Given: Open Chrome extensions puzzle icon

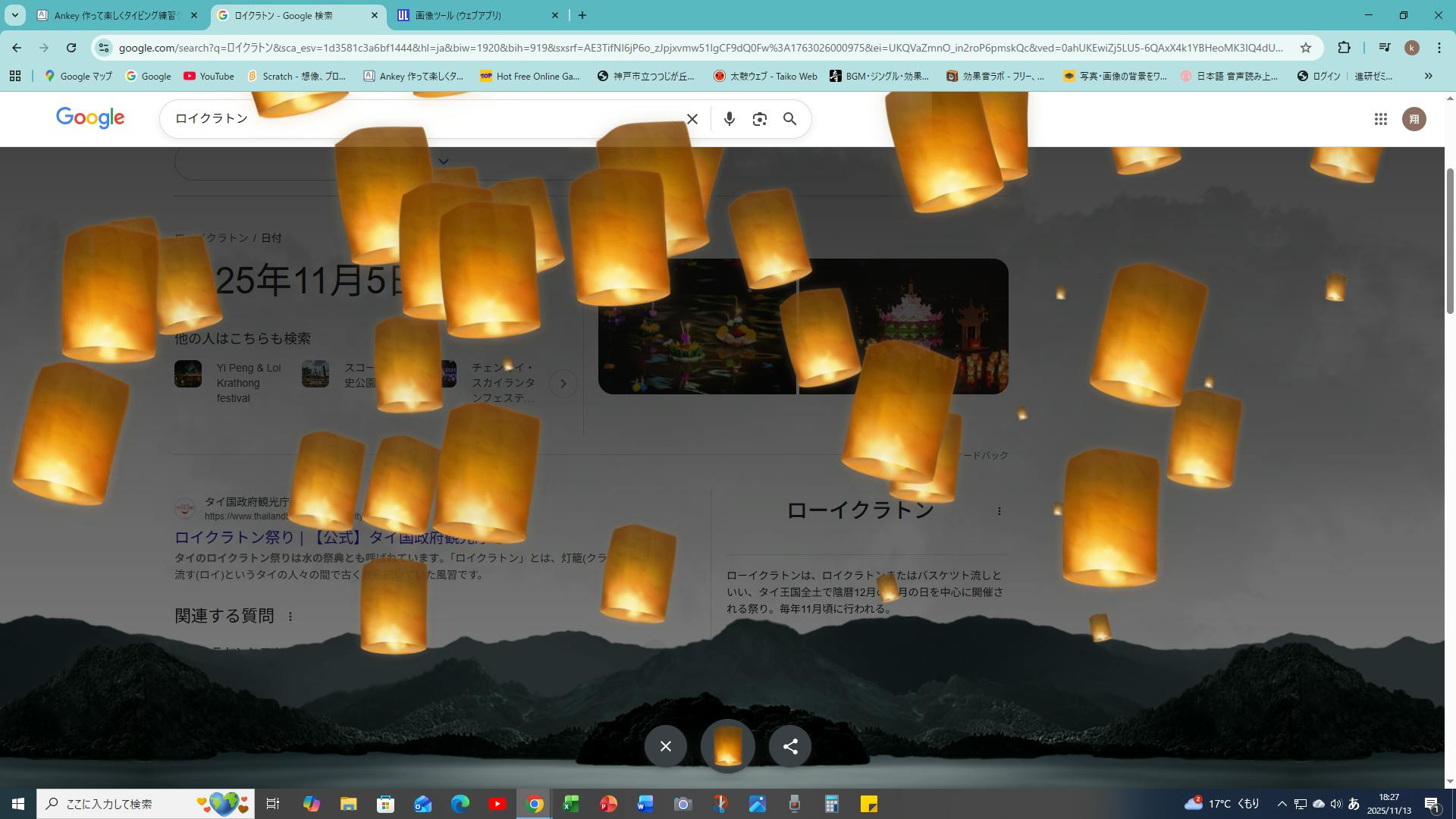Looking at the screenshot, I should click(x=1344, y=48).
